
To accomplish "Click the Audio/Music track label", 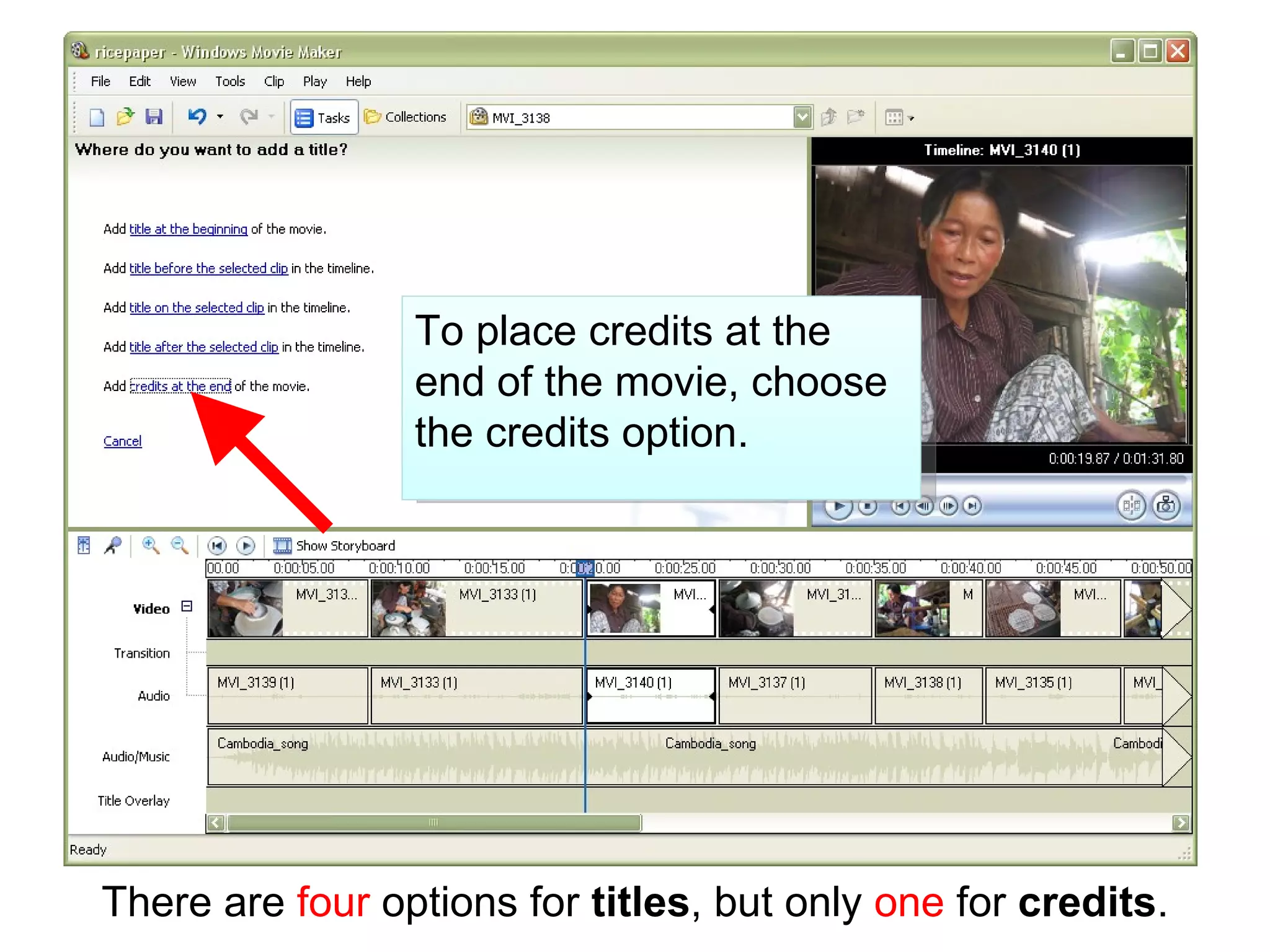I will click(x=136, y=757).
